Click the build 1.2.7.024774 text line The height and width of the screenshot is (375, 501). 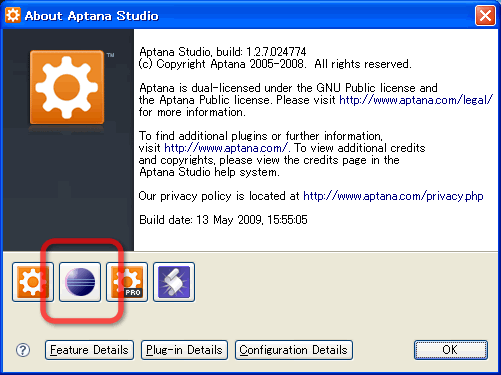coord(223,52)
